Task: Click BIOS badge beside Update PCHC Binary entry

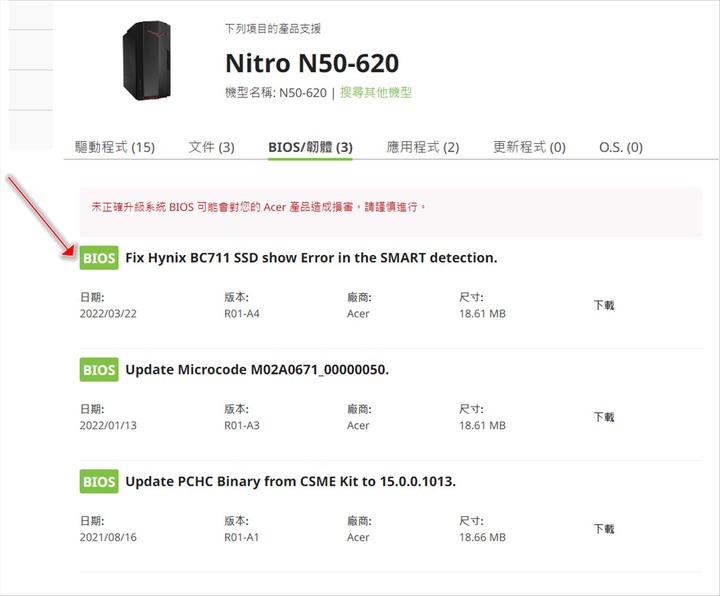Action: point(99,481)
